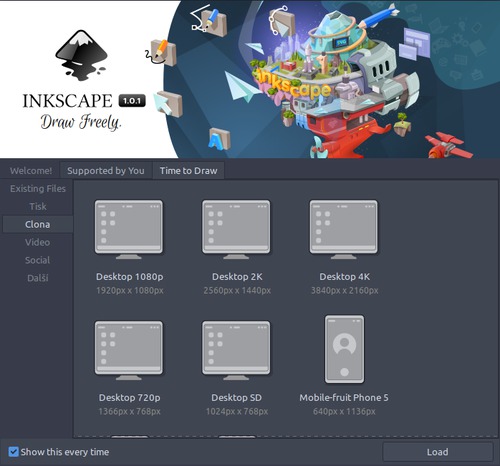500x466 pixels.
Task: Select the Desktop 720p template icon
Action: pyautogui.click(x=129, y=350)
